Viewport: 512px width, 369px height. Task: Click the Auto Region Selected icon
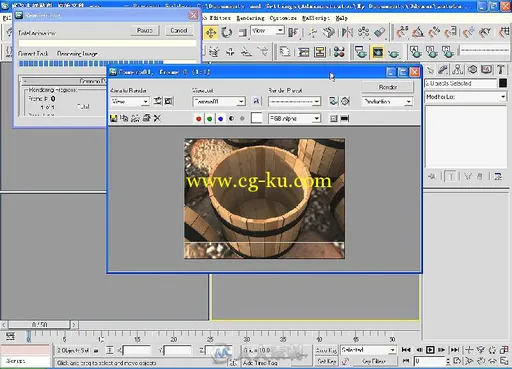(169, 101)
